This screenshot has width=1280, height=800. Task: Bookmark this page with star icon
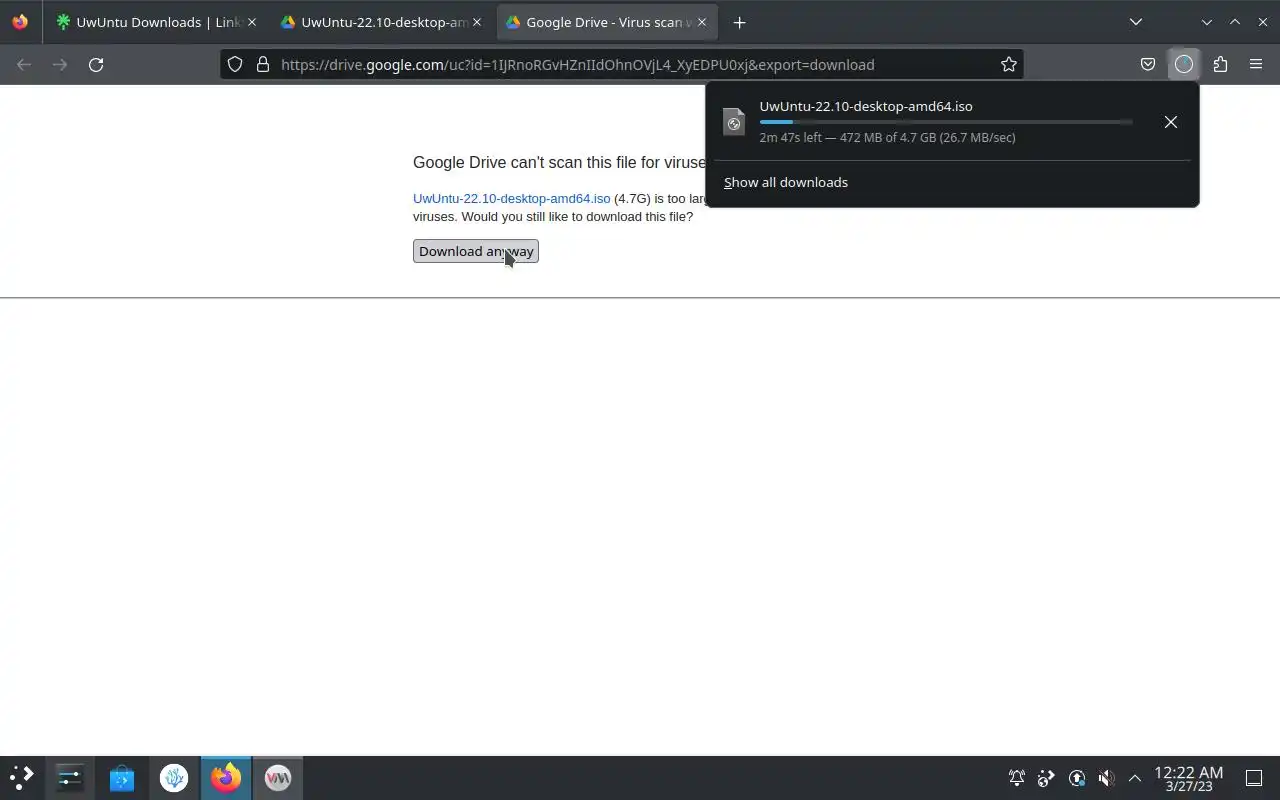click(1008, 64)
